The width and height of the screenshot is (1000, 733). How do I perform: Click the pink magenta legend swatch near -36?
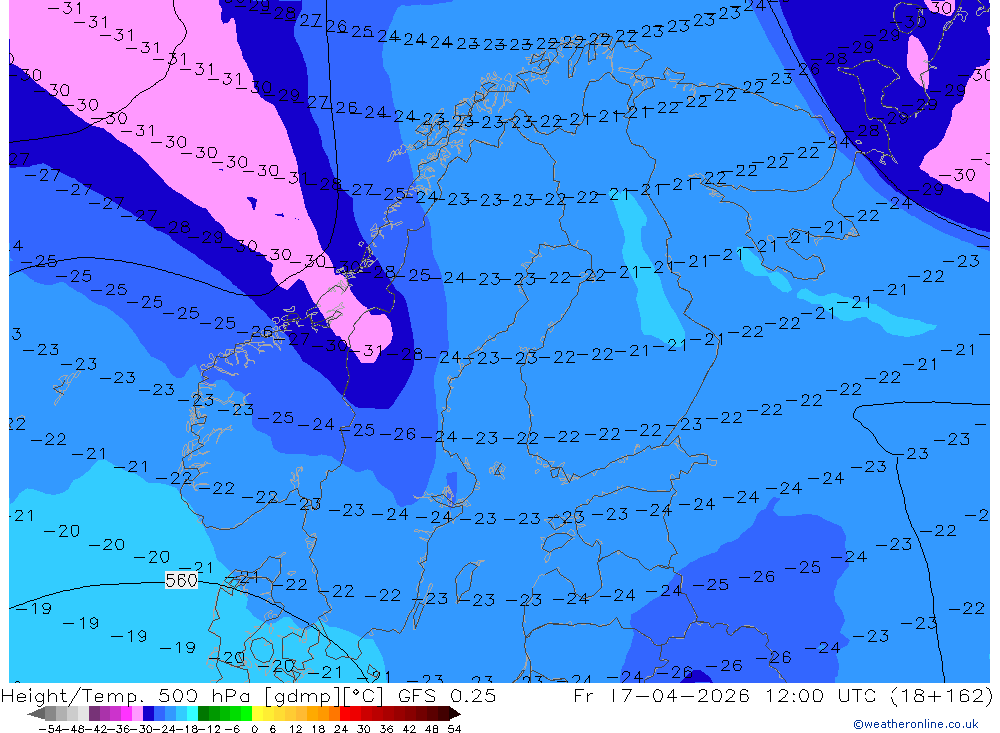coord(126,714)
